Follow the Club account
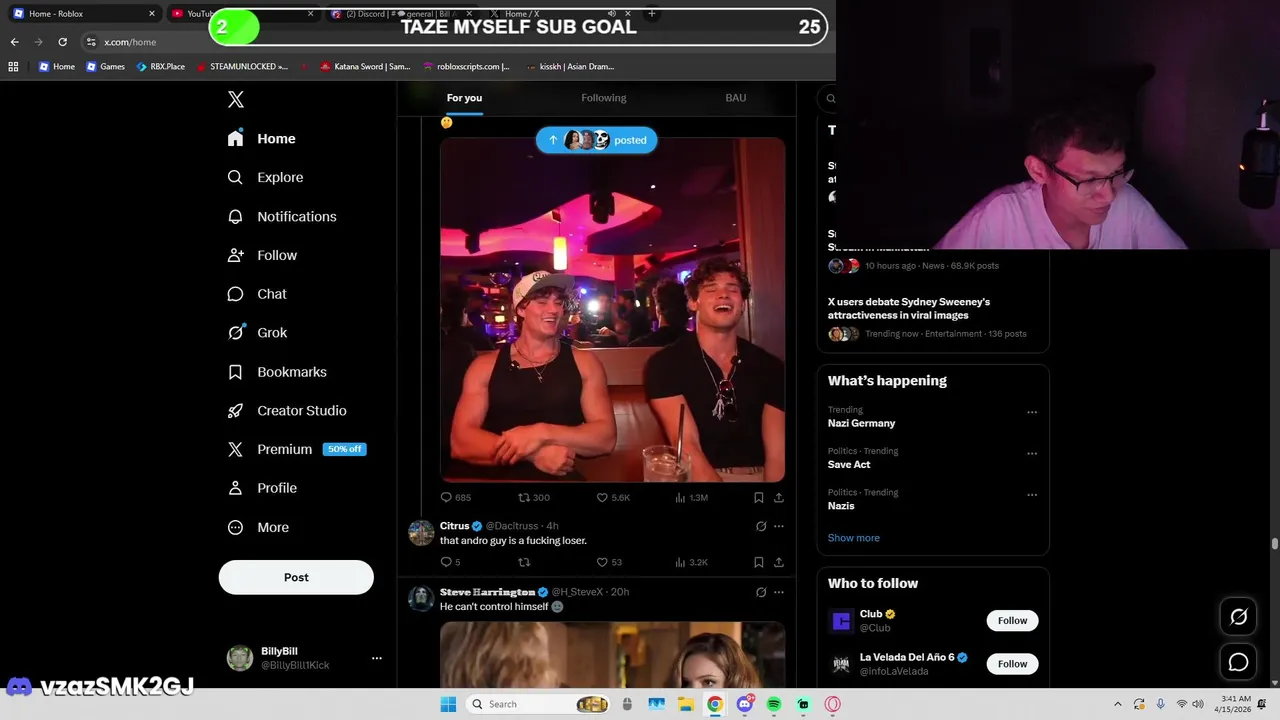 pyautogui.click(x=1012, y=621)
